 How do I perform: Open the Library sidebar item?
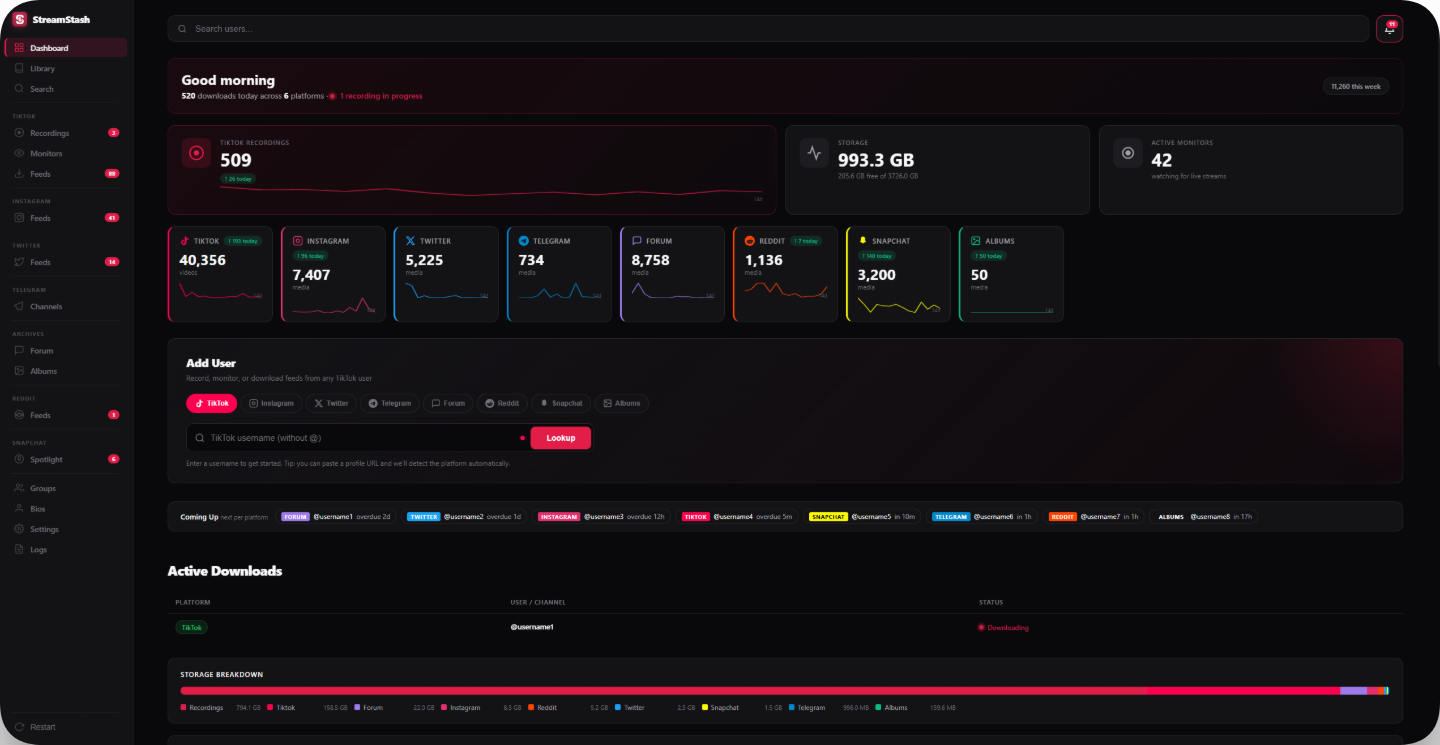tap(42, 69)
